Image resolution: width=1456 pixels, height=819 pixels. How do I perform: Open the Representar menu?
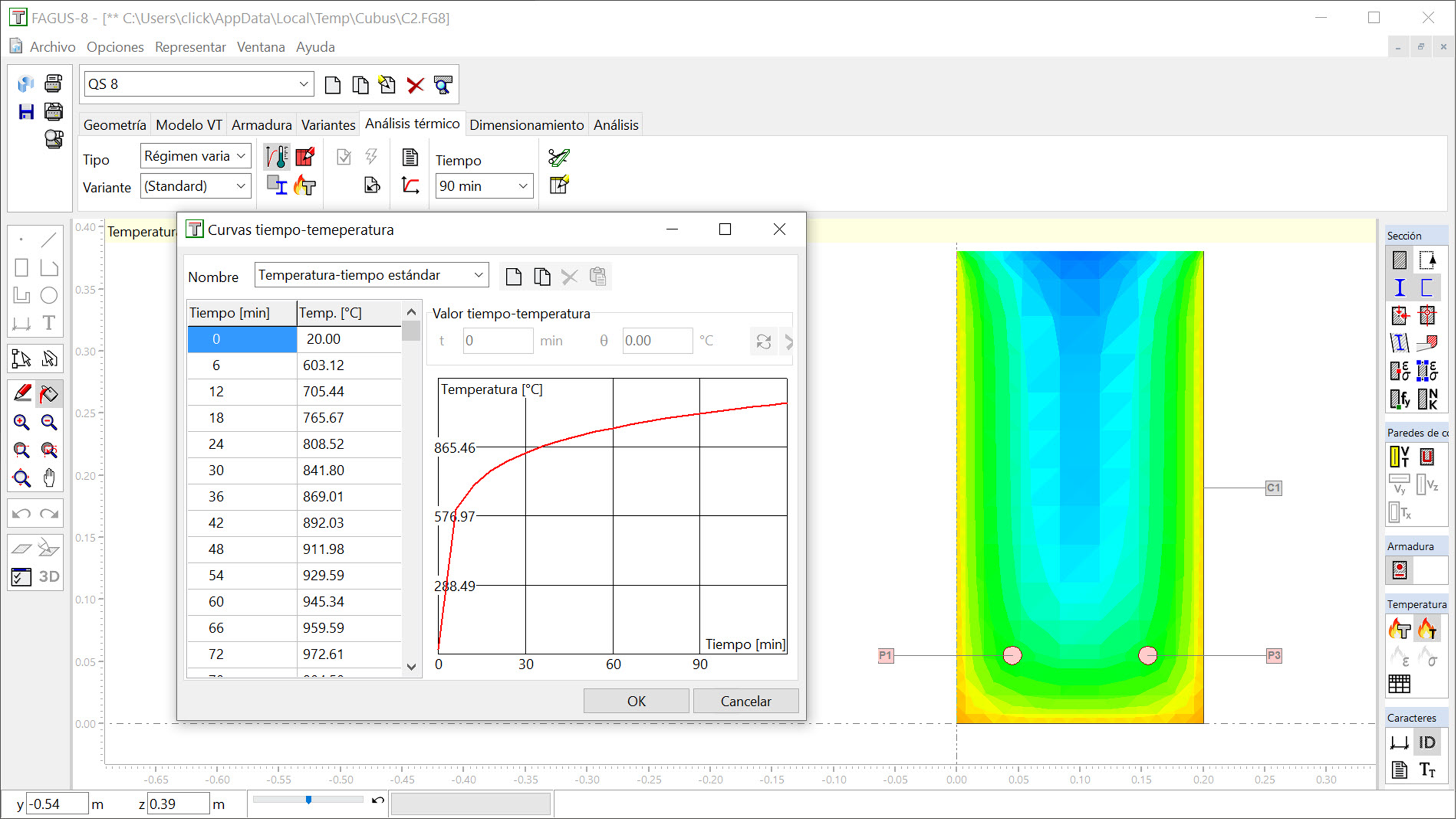tap(190, 47)
